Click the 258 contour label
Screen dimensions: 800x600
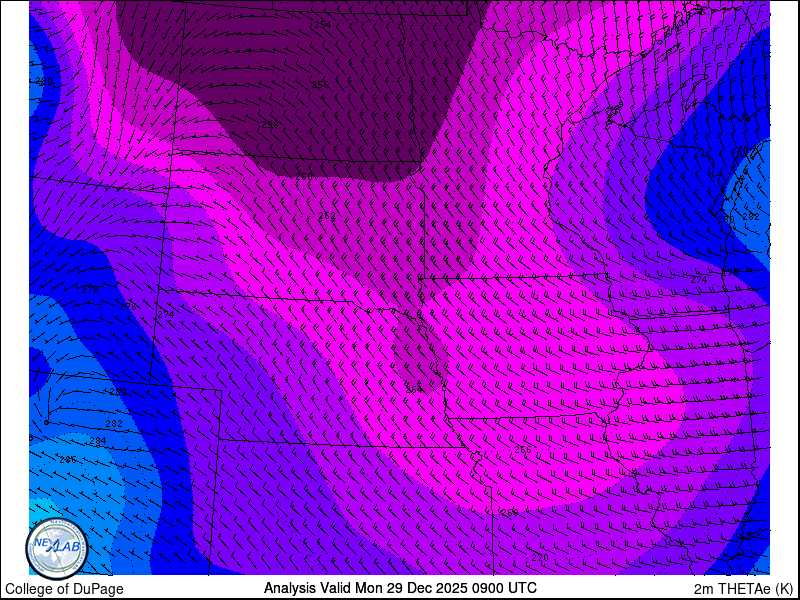(270, 124)
